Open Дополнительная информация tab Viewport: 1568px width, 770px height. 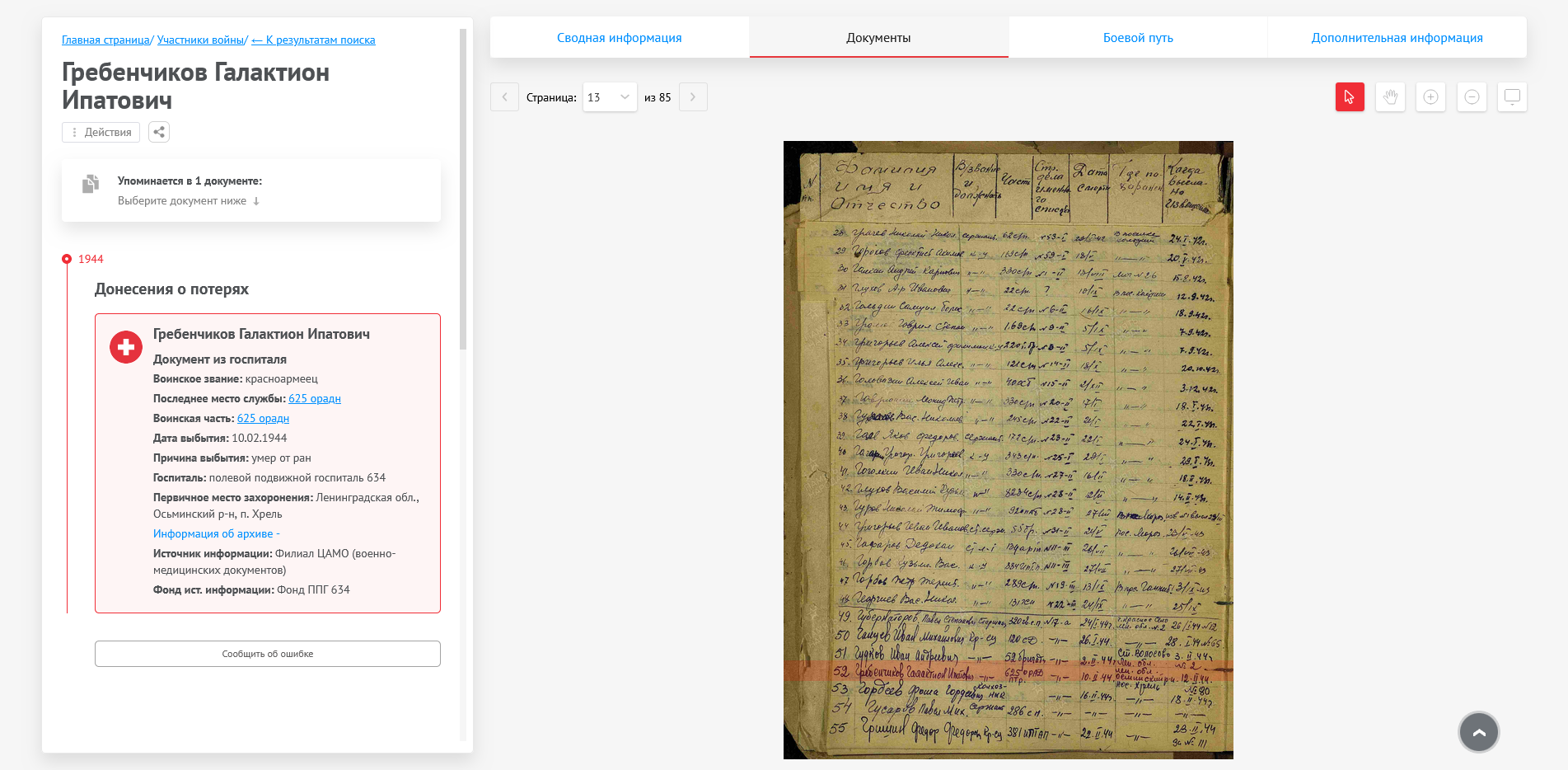point(1397,38)
